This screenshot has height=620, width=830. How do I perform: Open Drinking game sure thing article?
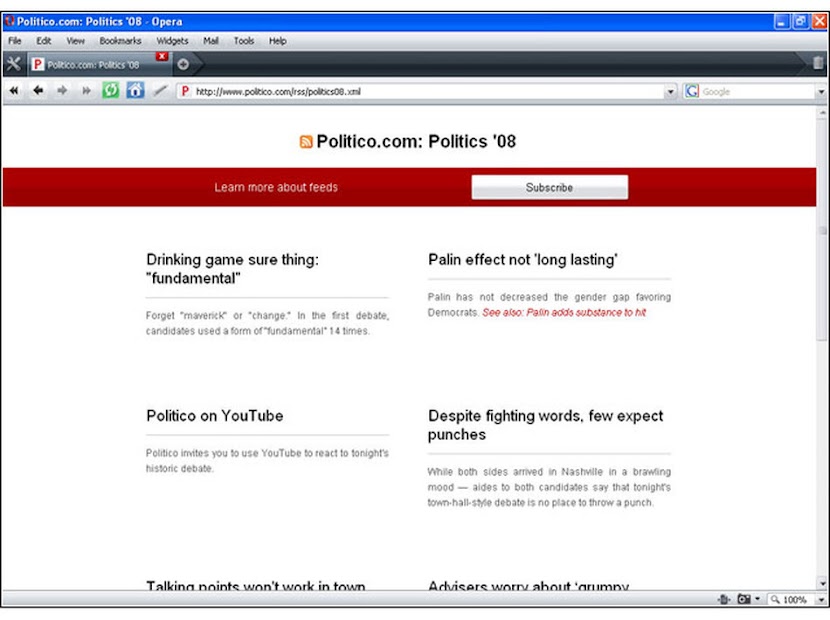pos(232,269)
